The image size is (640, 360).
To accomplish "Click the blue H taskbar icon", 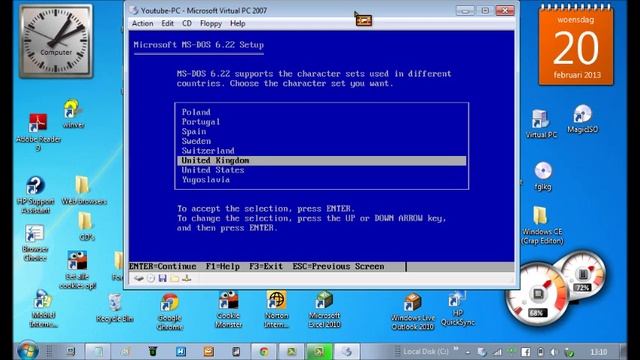I will click(x=181, y=351).
